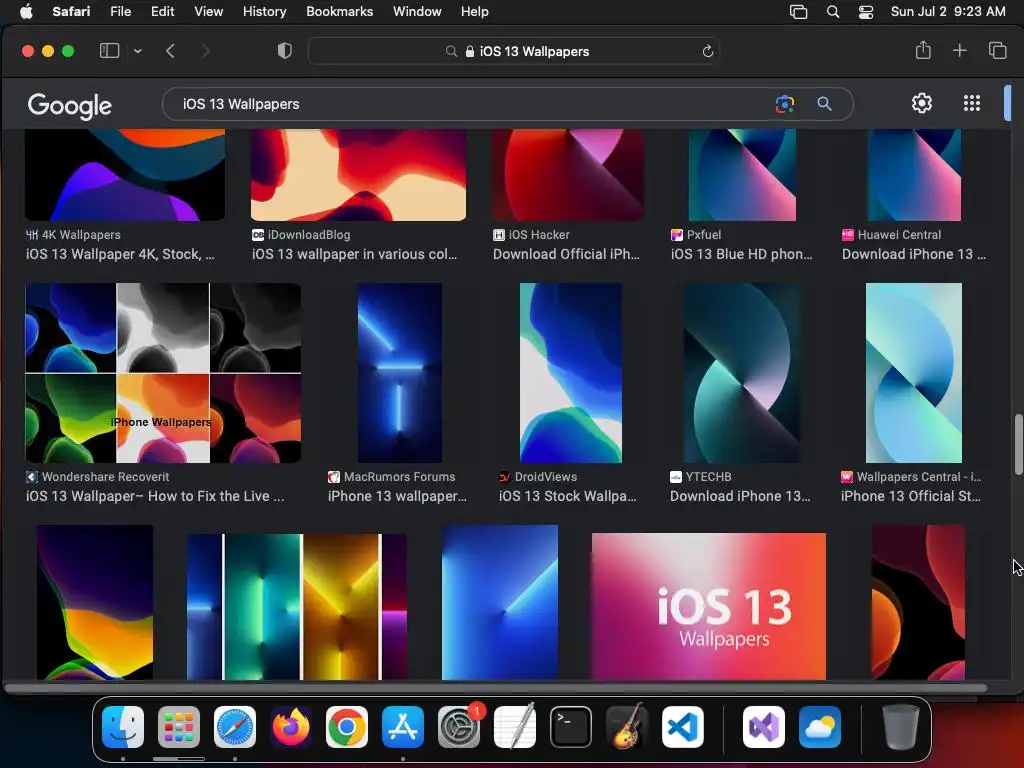Select the four-color neon wallpapers thumbnail

tap(297, 607)
